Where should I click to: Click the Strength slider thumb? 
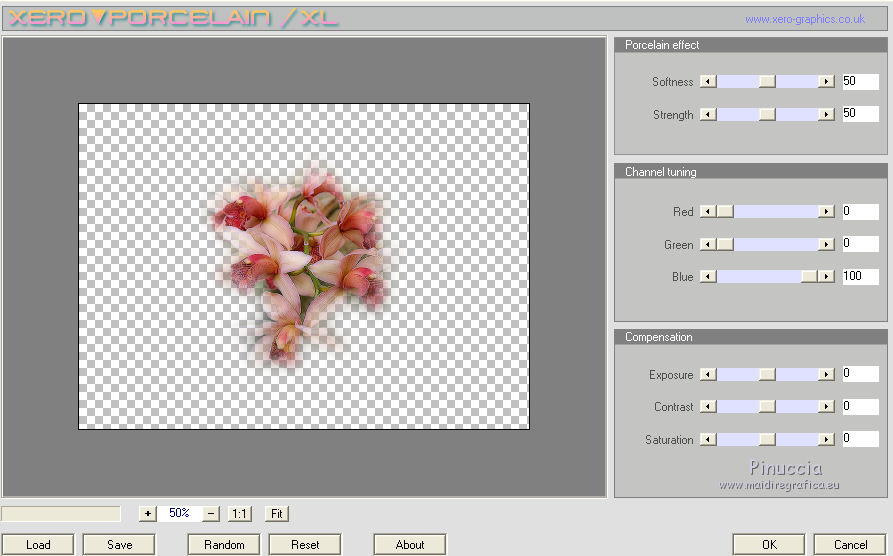767,115
